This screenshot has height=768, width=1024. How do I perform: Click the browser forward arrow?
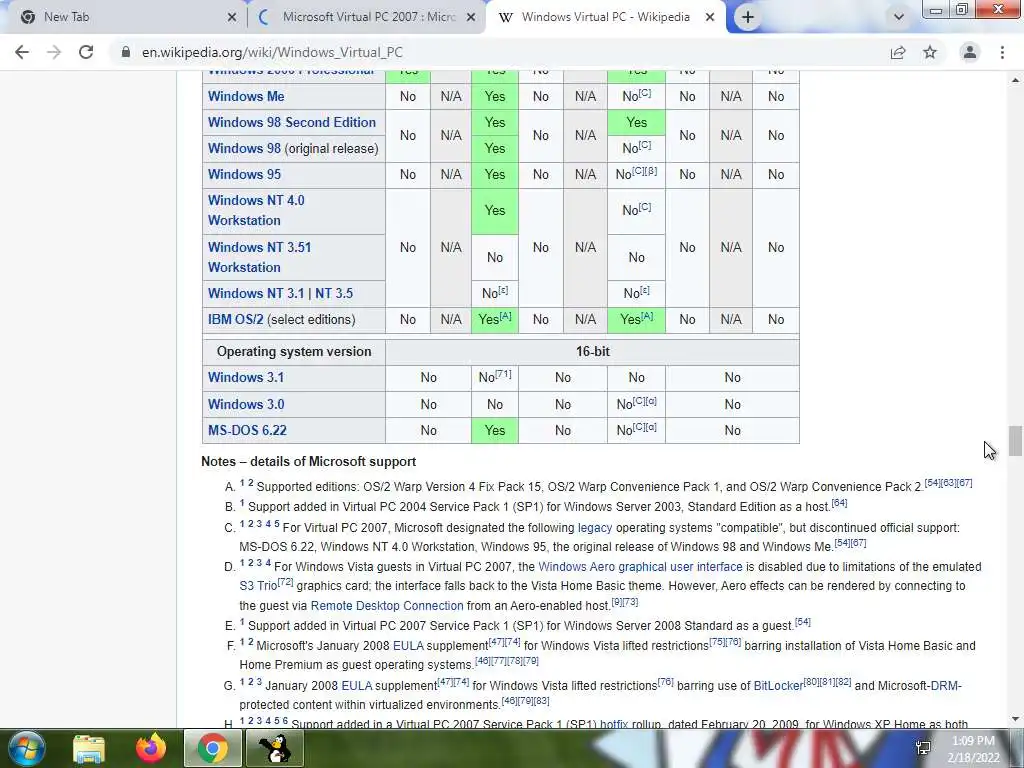tap(54, 52)
